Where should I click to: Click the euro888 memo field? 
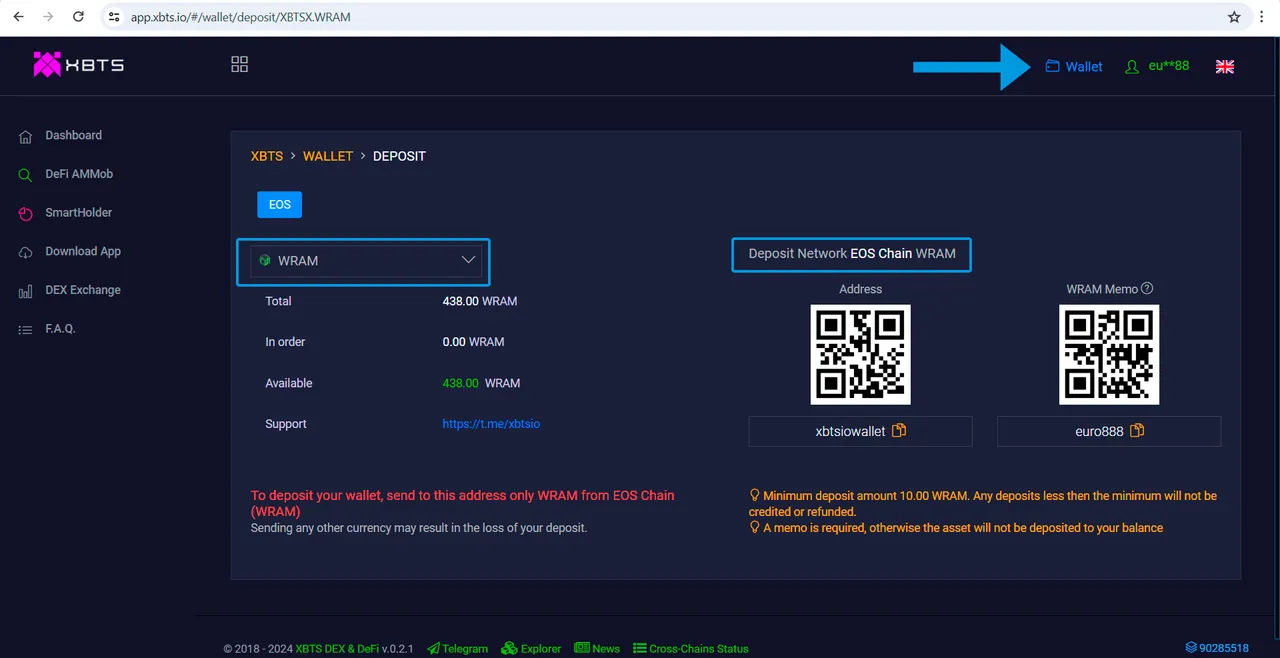[1109, 431]
